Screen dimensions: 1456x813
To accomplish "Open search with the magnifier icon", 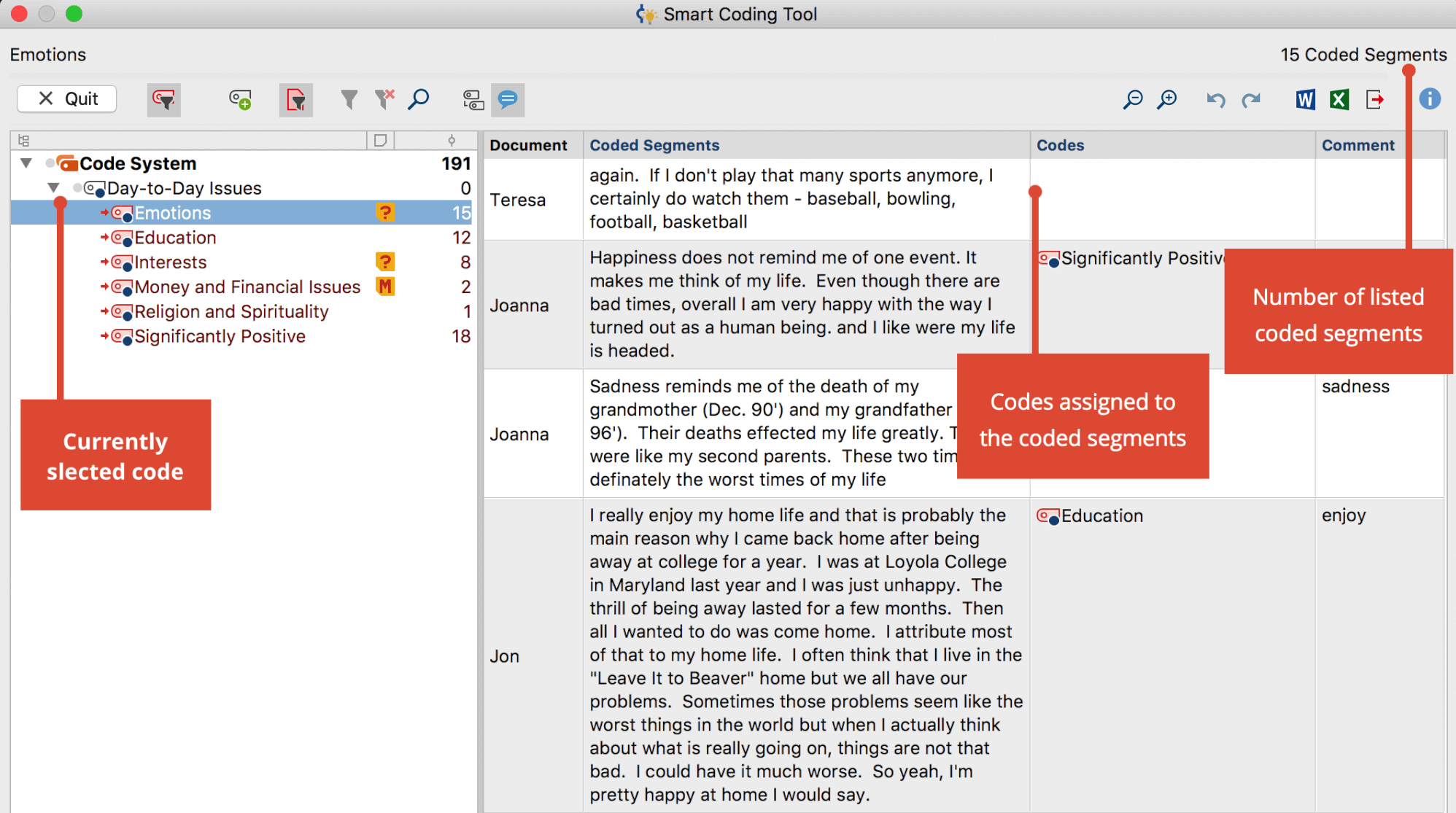I will [419, 99].
